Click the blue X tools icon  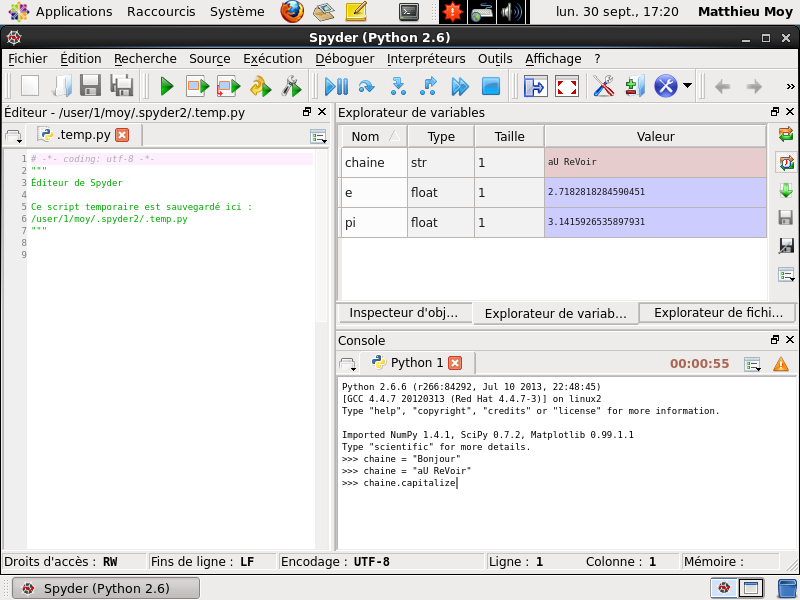coord(666,86)
